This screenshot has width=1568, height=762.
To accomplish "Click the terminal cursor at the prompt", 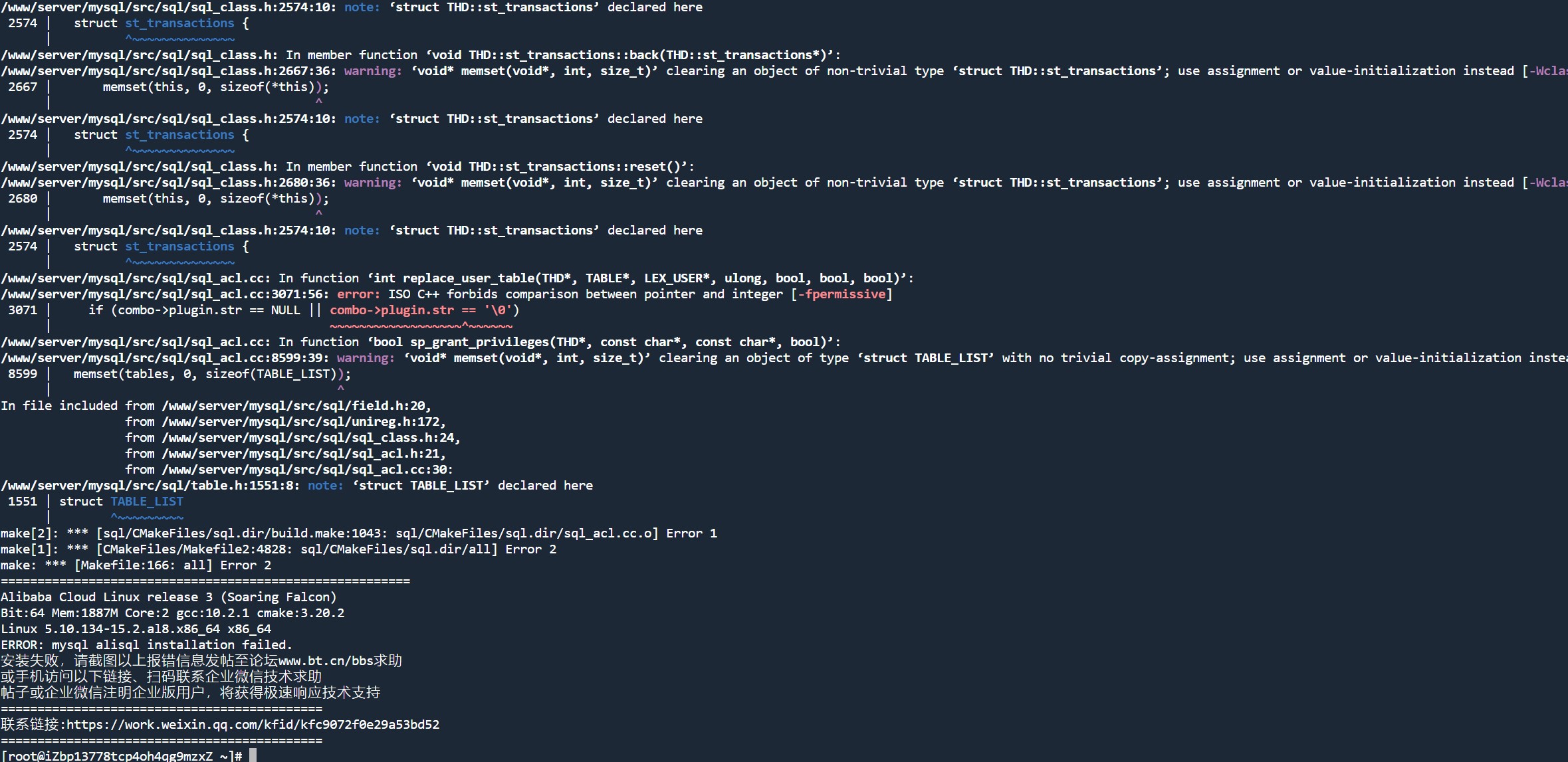I will point(253,756).
